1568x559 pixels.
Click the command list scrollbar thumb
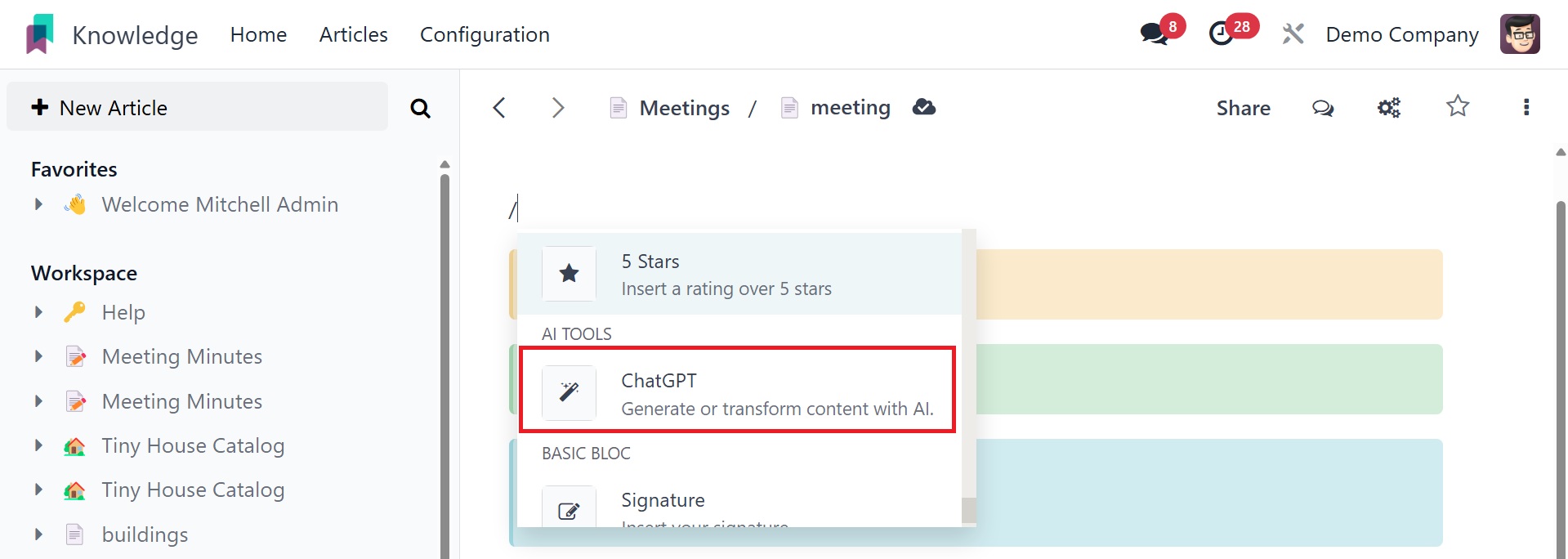[969, 510]
